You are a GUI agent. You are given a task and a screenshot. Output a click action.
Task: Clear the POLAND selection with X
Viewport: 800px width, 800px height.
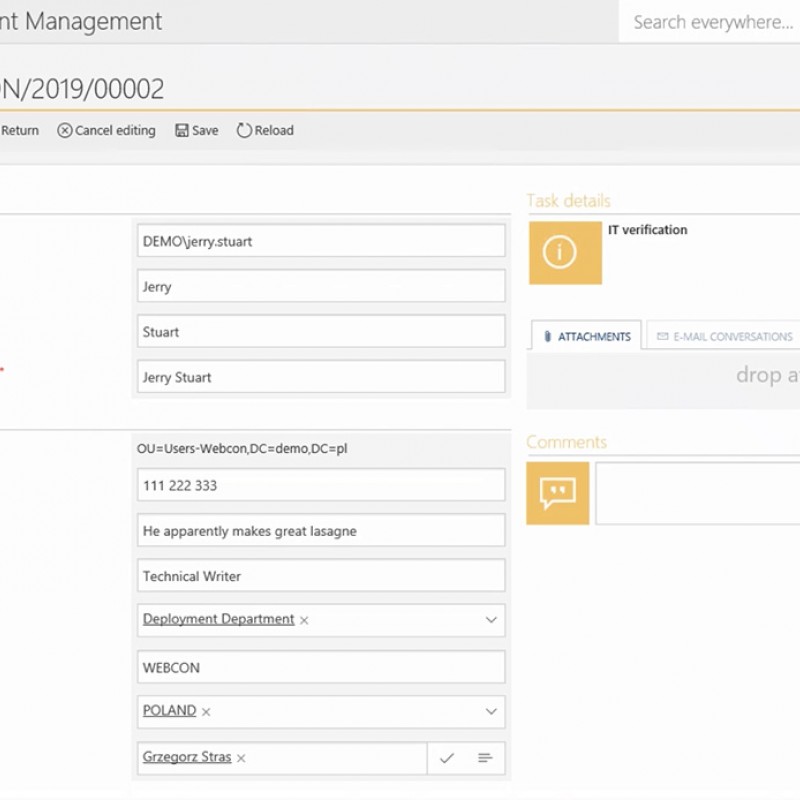tap(206, 712)
